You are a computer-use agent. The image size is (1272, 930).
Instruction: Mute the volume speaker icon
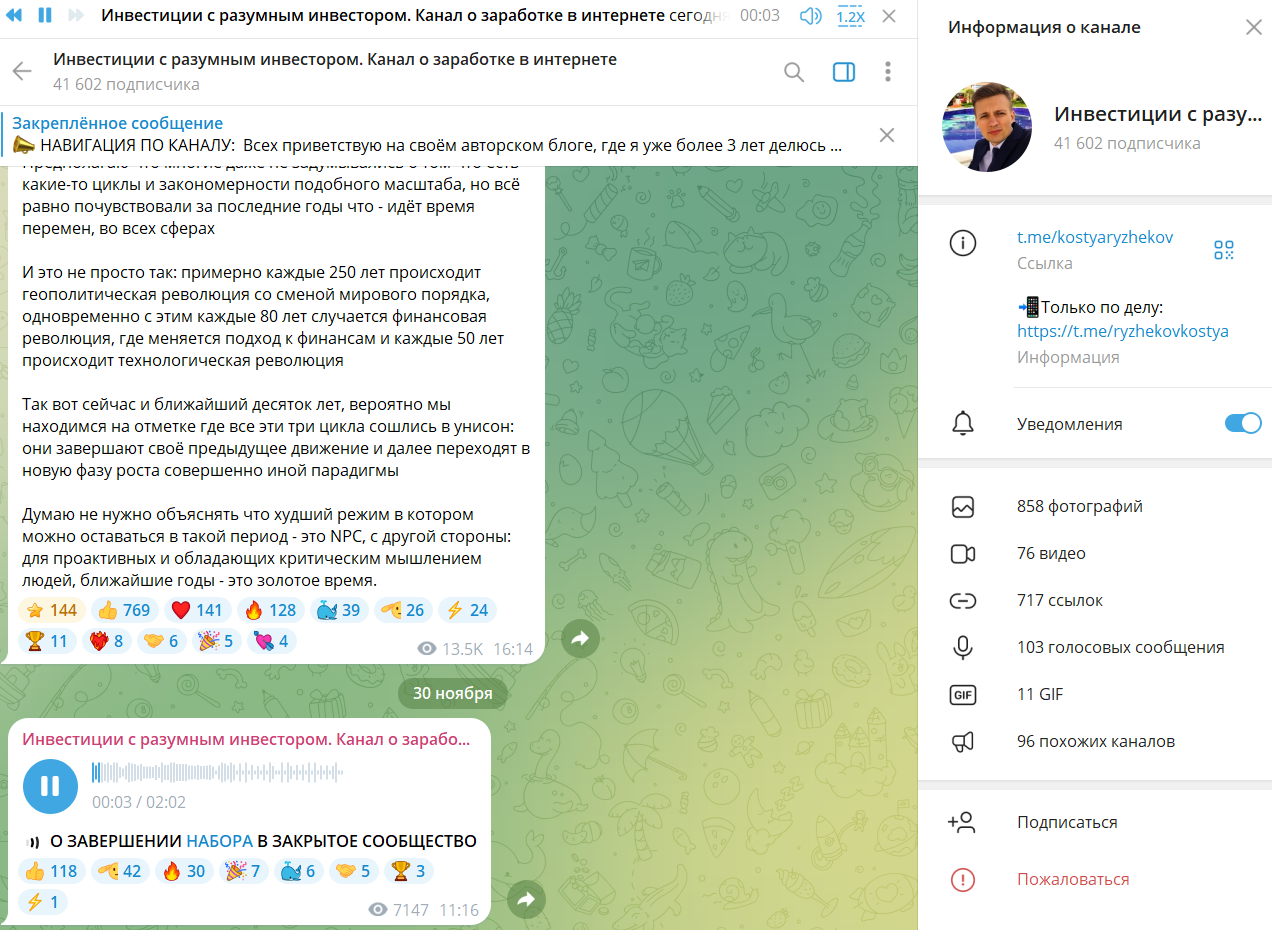click(x=811, y=16)
